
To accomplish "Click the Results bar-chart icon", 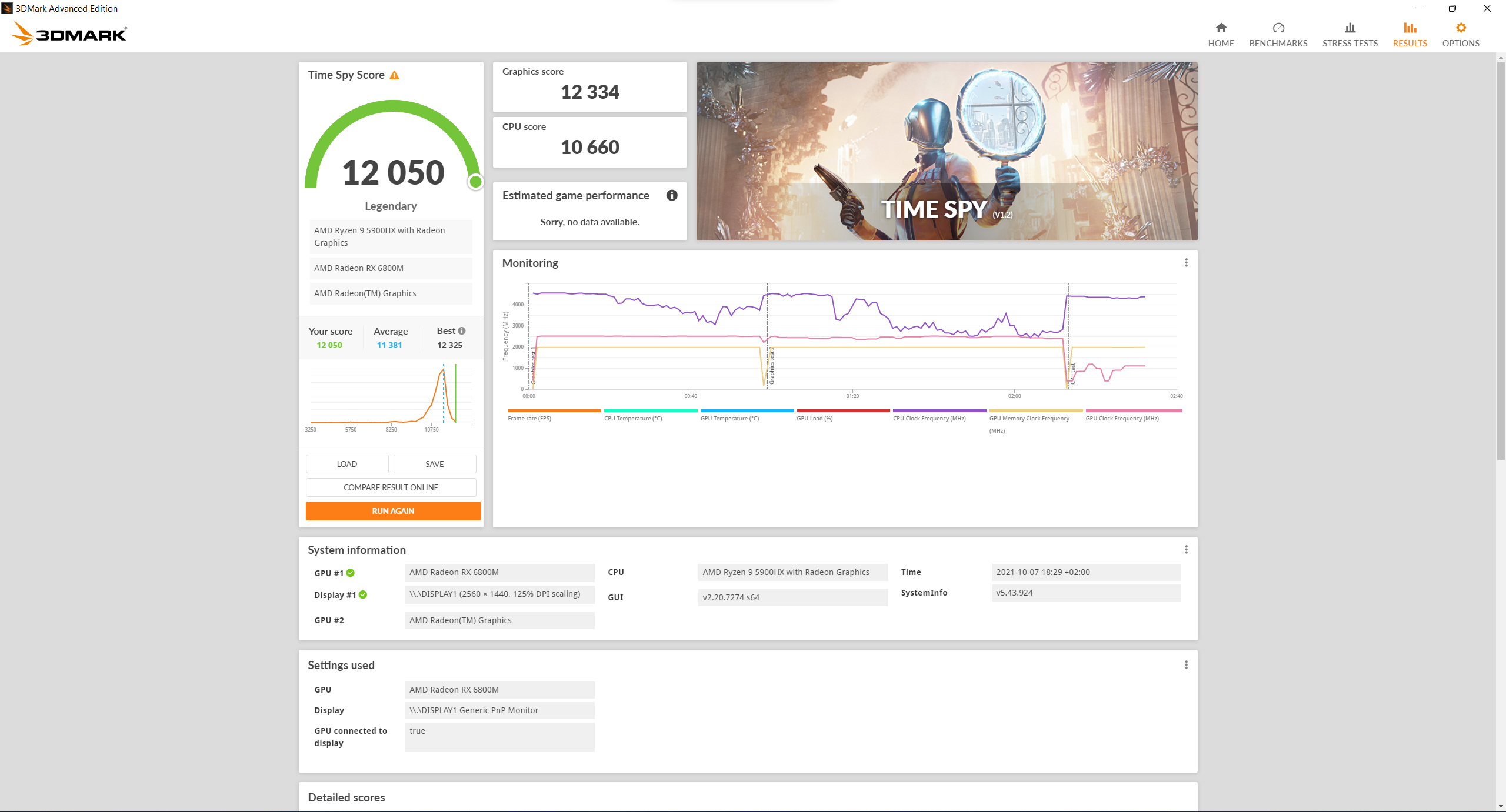I will pos(1410,28).
